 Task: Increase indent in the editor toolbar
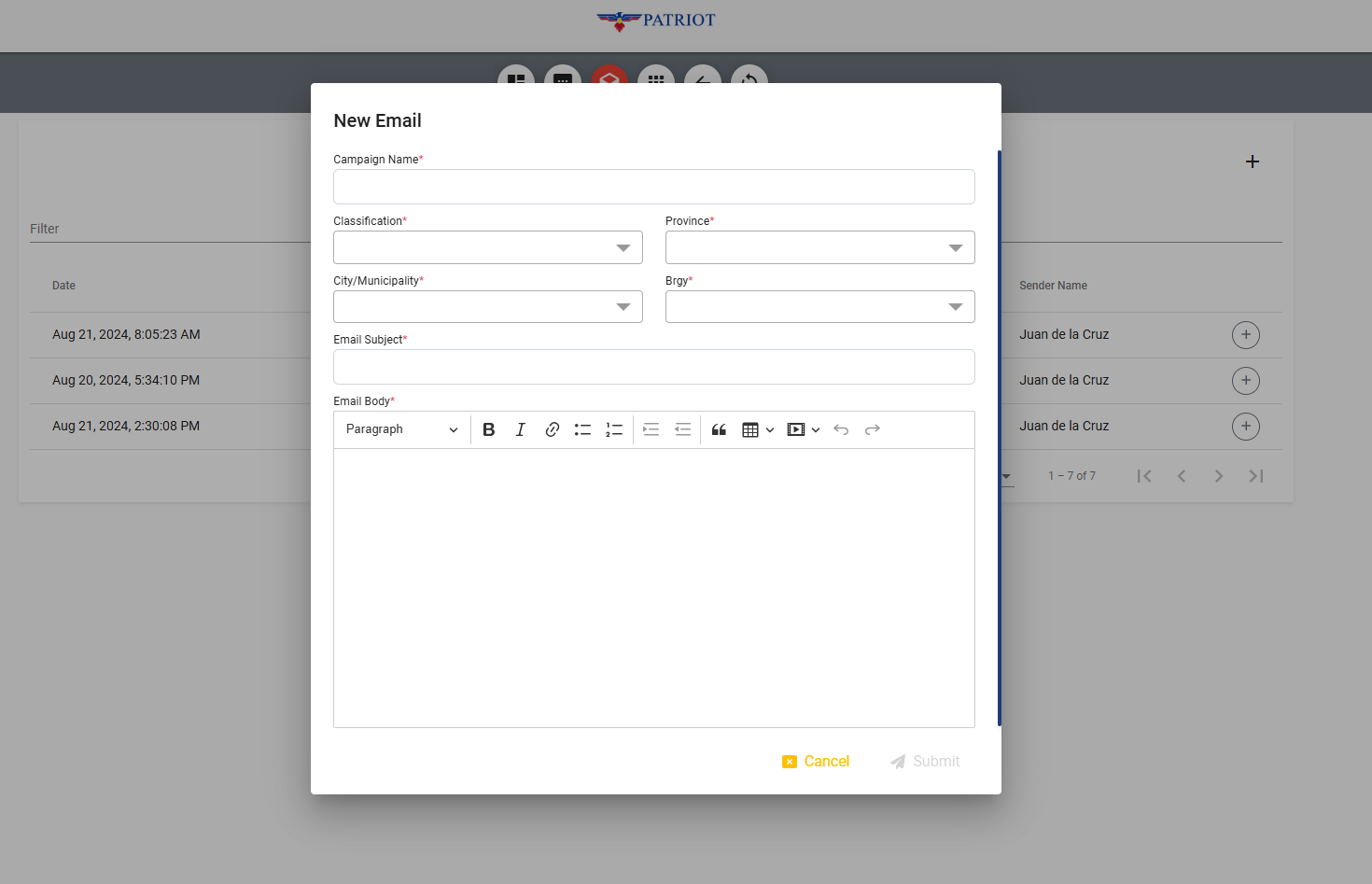point(651,429)
